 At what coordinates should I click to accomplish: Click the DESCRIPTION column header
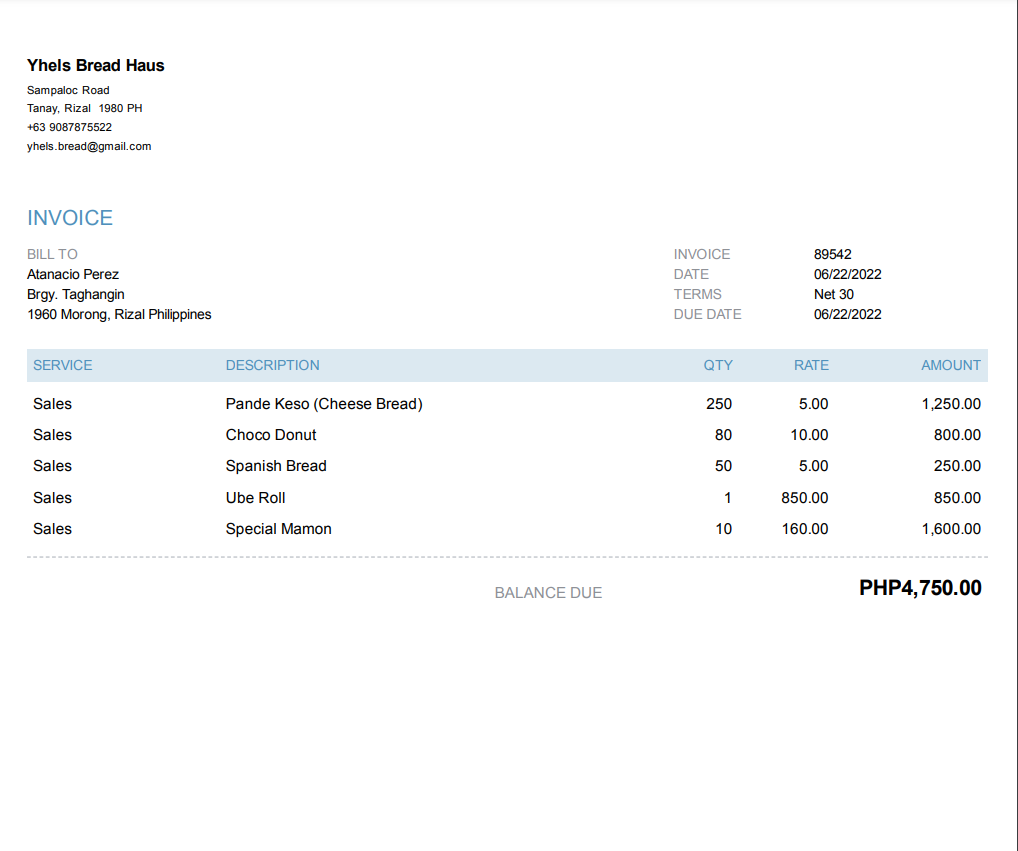[x=273, y=365]
